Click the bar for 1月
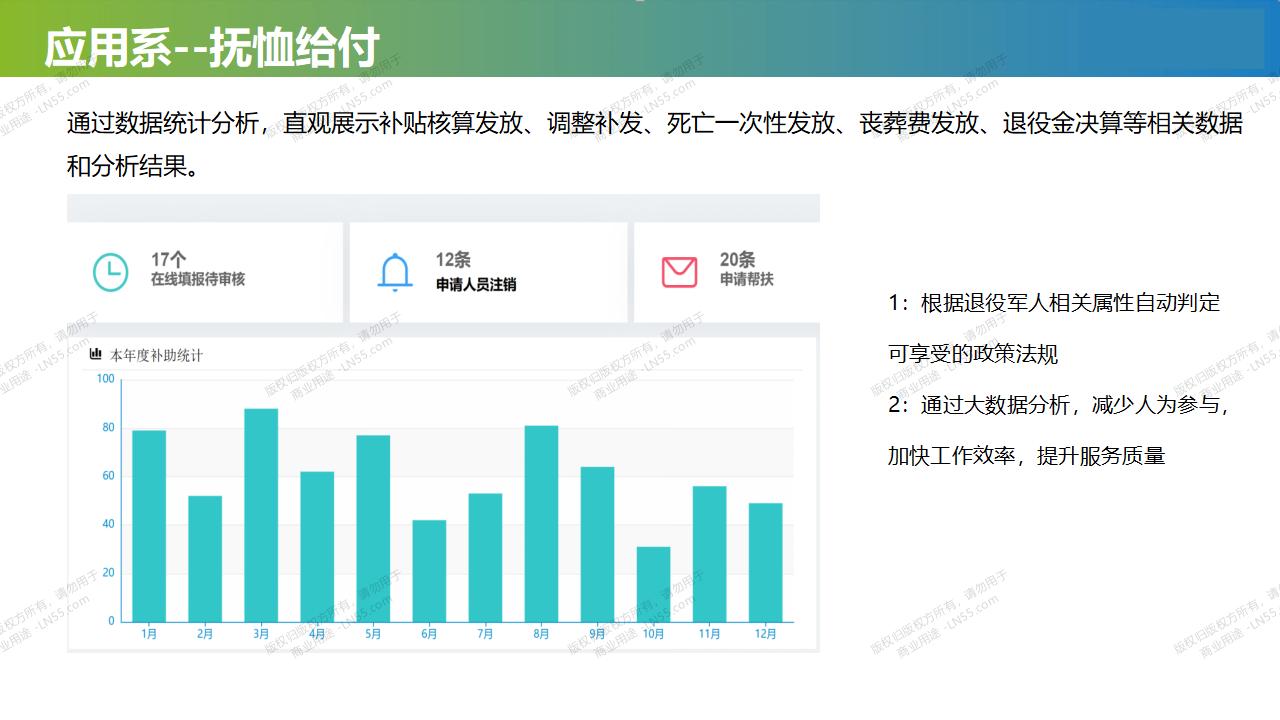 coord(149,526)
